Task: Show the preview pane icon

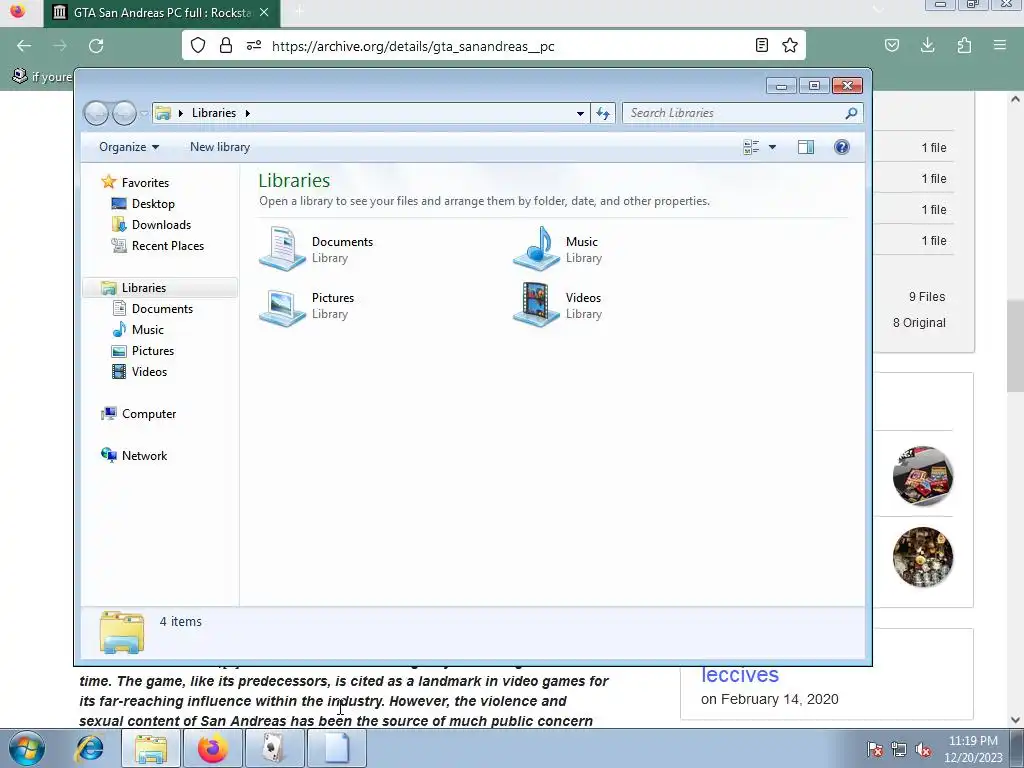Action: [x=806, y=147]
